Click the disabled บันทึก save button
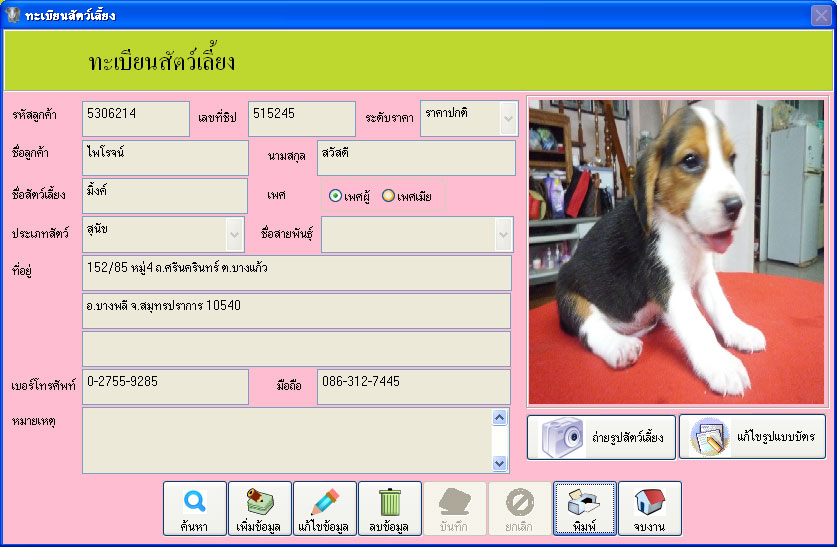Image resolution: width=837 pixels, height=547 pixels. pyautogui.click(x=454, y=509)
